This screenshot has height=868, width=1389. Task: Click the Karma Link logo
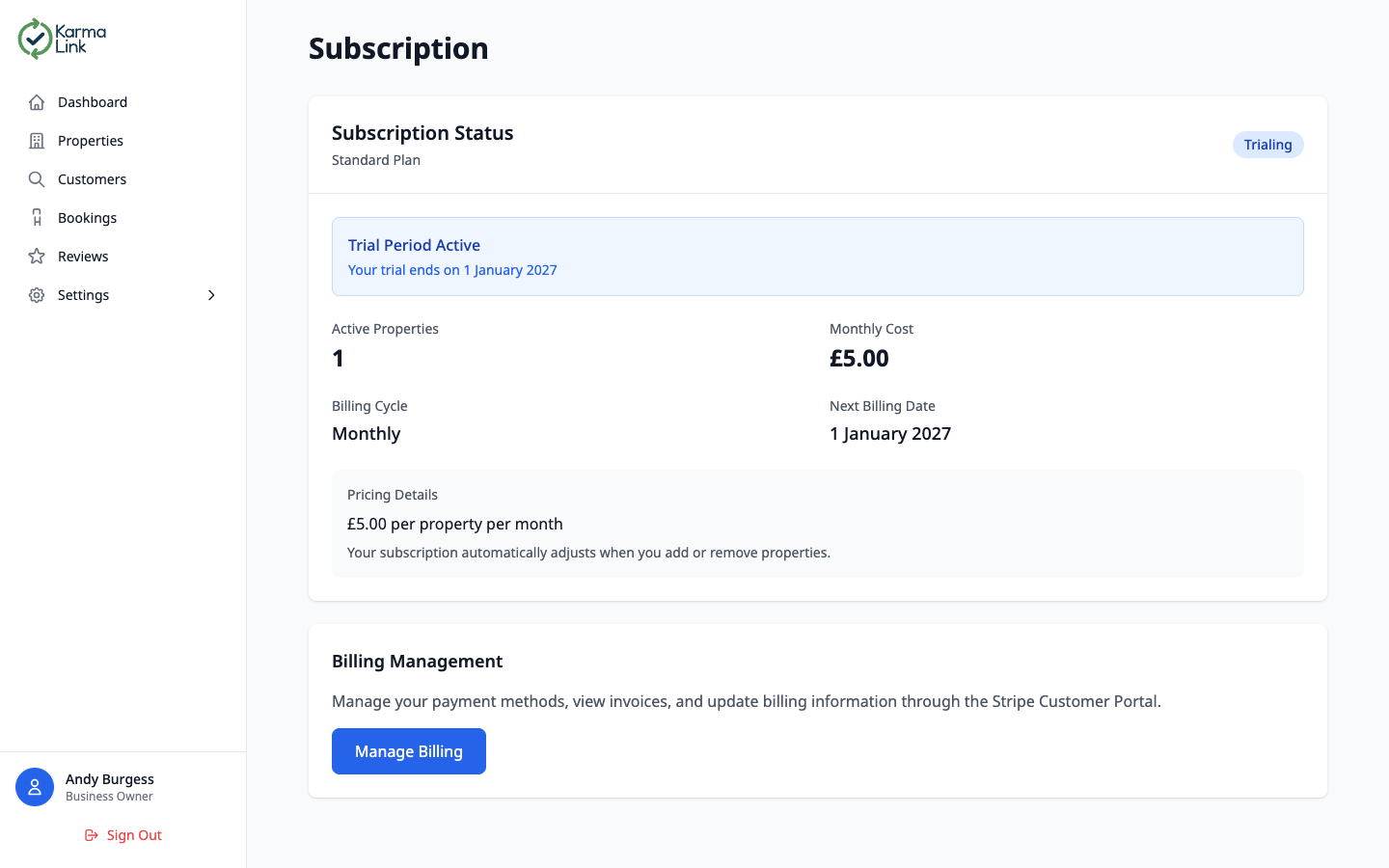pos(61,39)
